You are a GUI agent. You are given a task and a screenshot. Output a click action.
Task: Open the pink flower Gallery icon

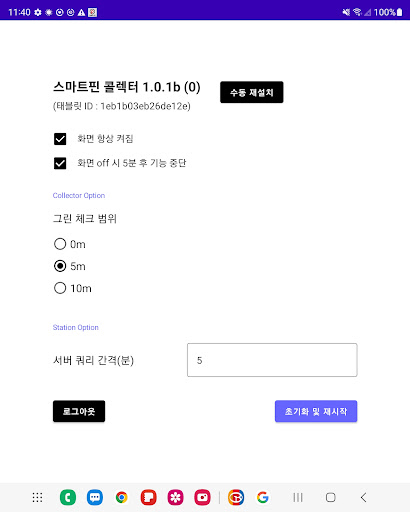pos(175,497)
